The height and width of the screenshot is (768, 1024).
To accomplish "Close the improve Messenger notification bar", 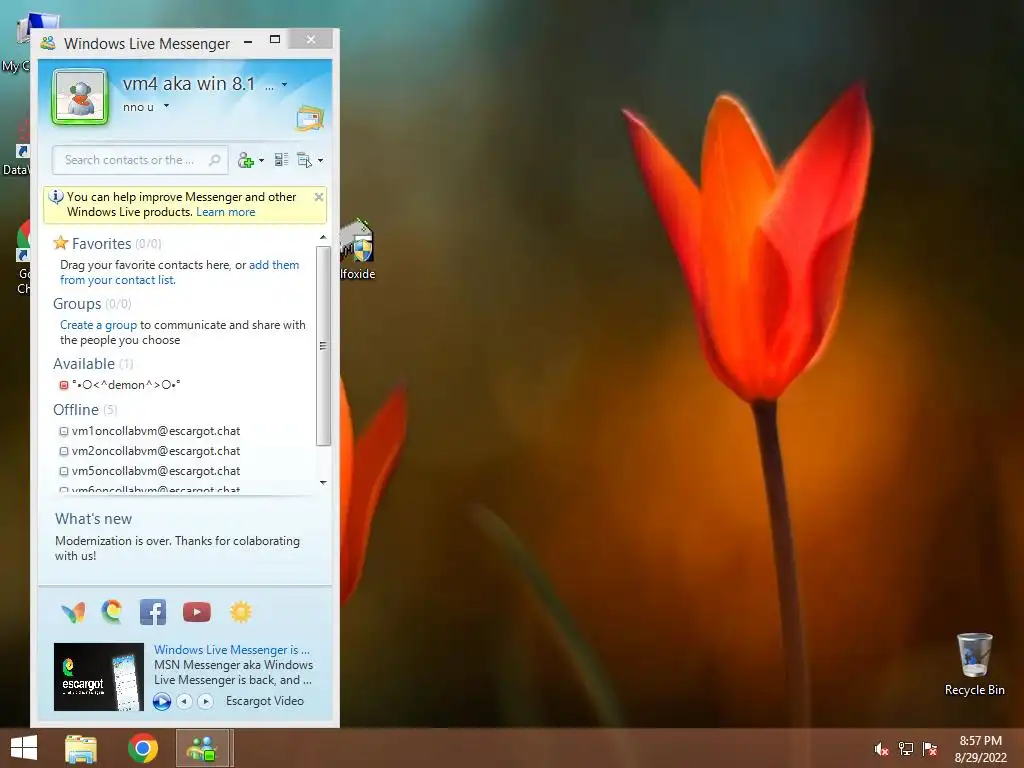I will click(x=319, y=197).
